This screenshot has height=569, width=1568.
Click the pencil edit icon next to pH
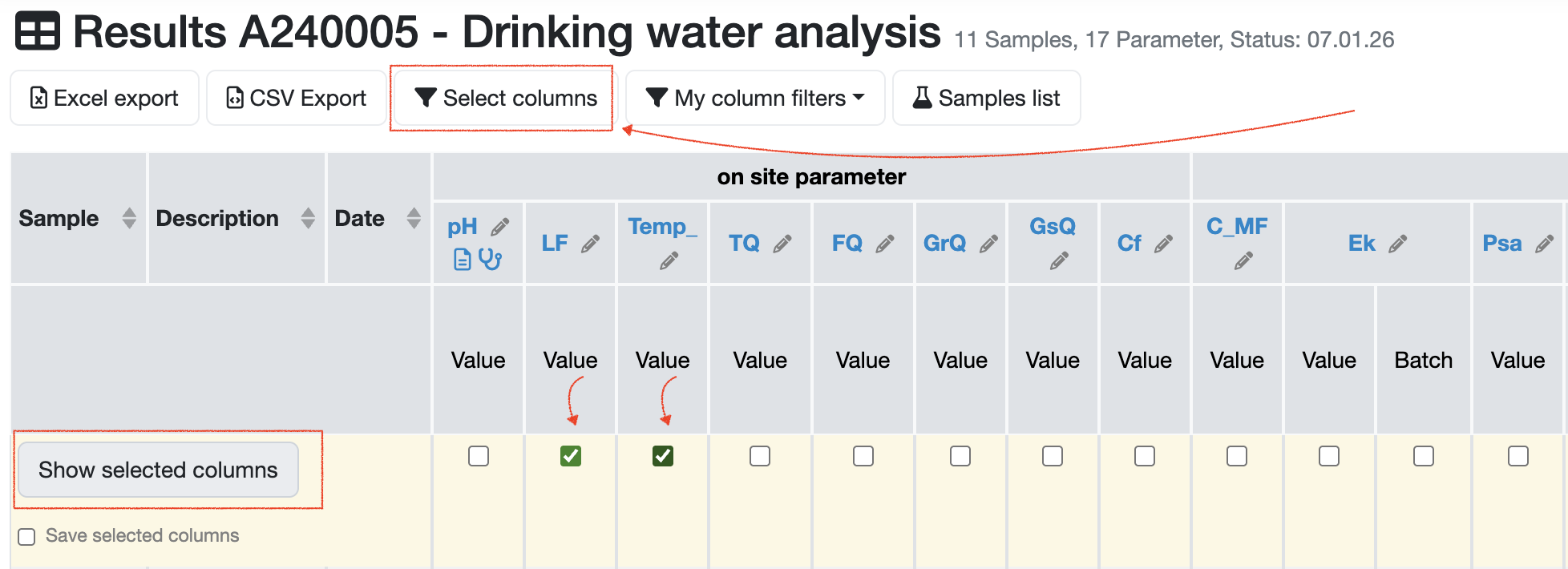pyautogui.click(x=499, y=227)
